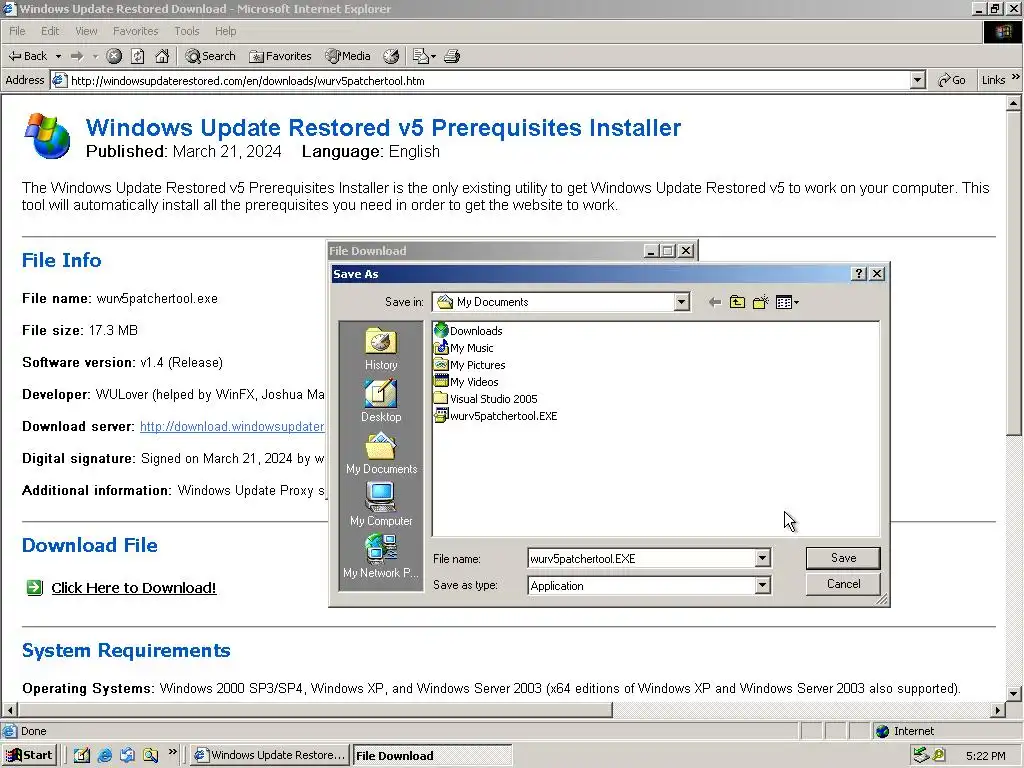
Task: Select History in the places bar
Action: click(x=381, y=349)
